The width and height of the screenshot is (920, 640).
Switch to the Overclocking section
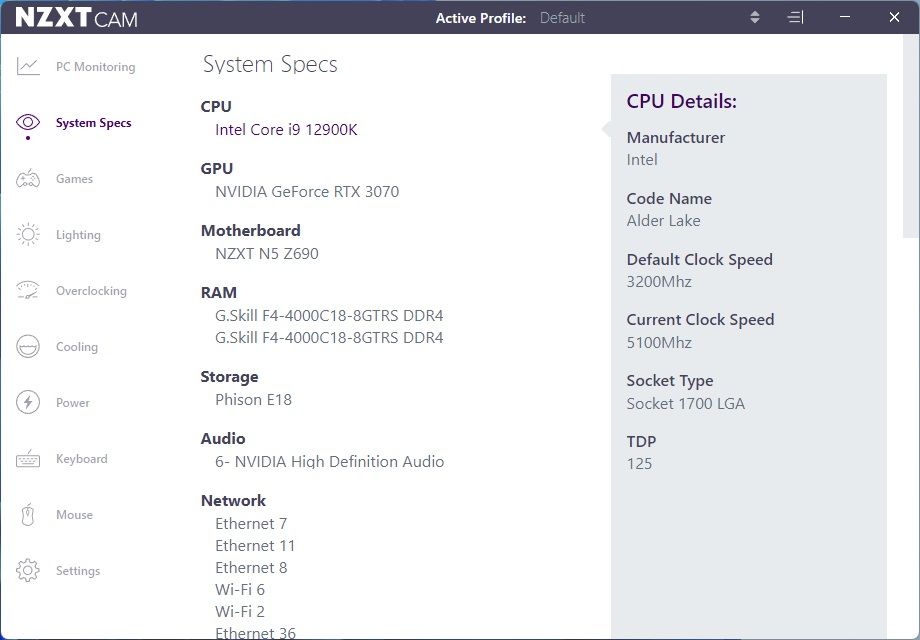coord(91,291)
